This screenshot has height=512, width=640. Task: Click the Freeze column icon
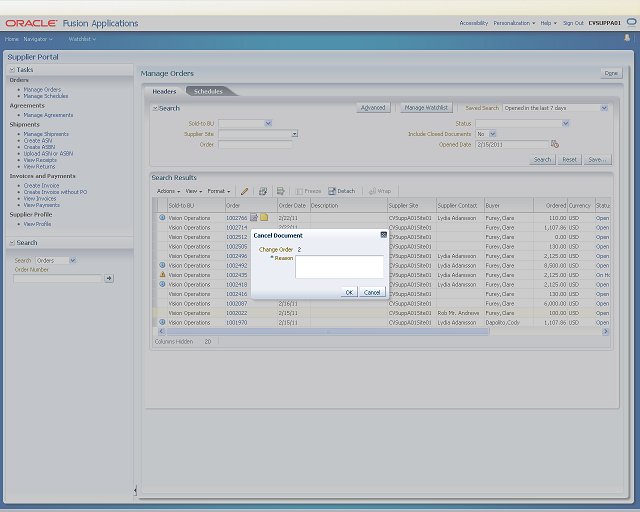pos(299,191)
